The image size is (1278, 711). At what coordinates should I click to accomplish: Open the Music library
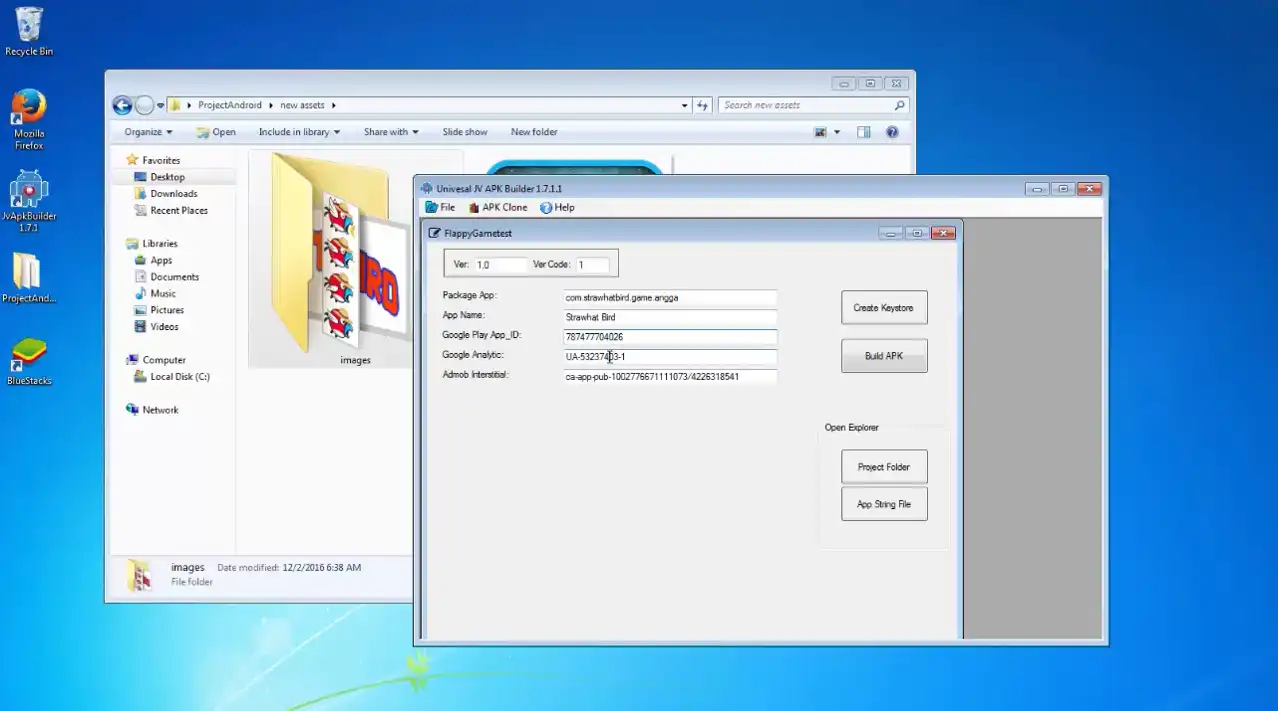click(162, 294)
